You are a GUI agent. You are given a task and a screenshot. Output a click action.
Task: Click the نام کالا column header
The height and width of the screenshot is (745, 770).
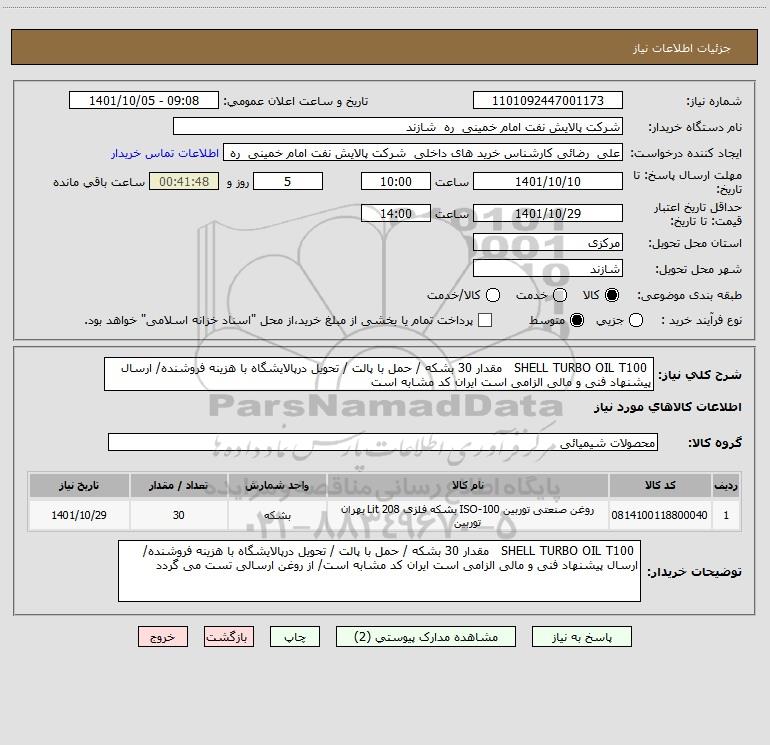[x=468, y=486]
